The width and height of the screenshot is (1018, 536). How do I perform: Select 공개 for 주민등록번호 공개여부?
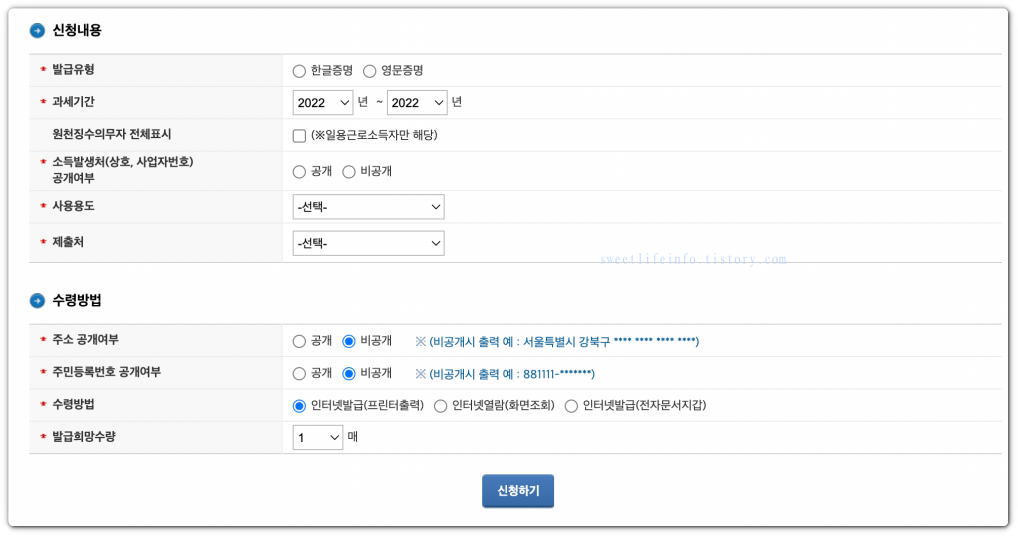click(x=299, y=374)
